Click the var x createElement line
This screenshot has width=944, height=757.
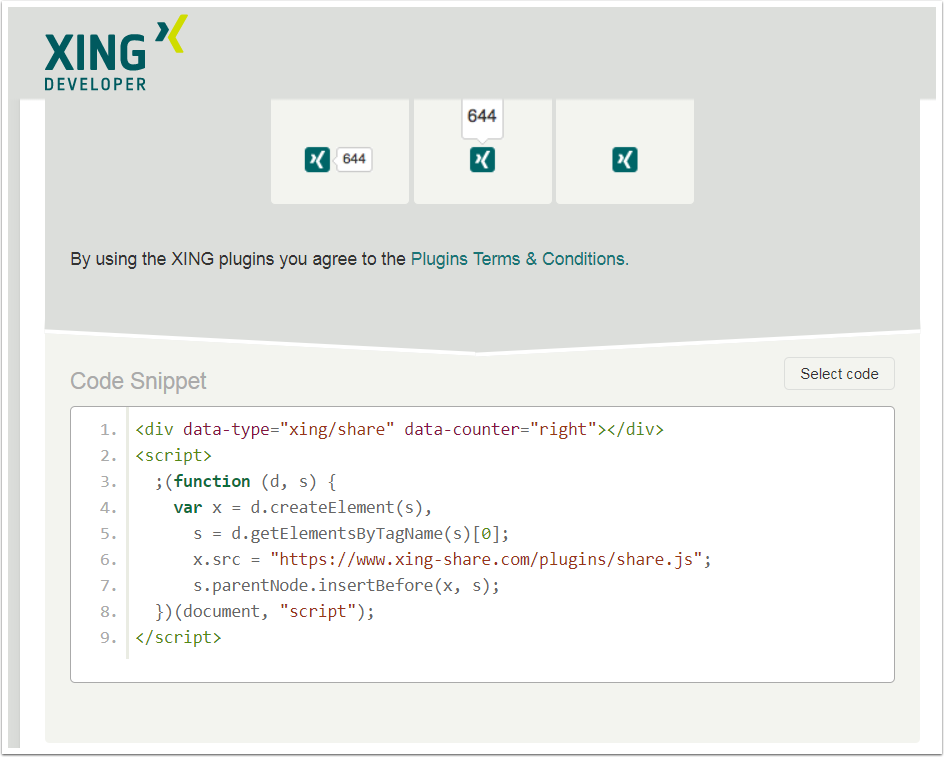click(303, 508)
